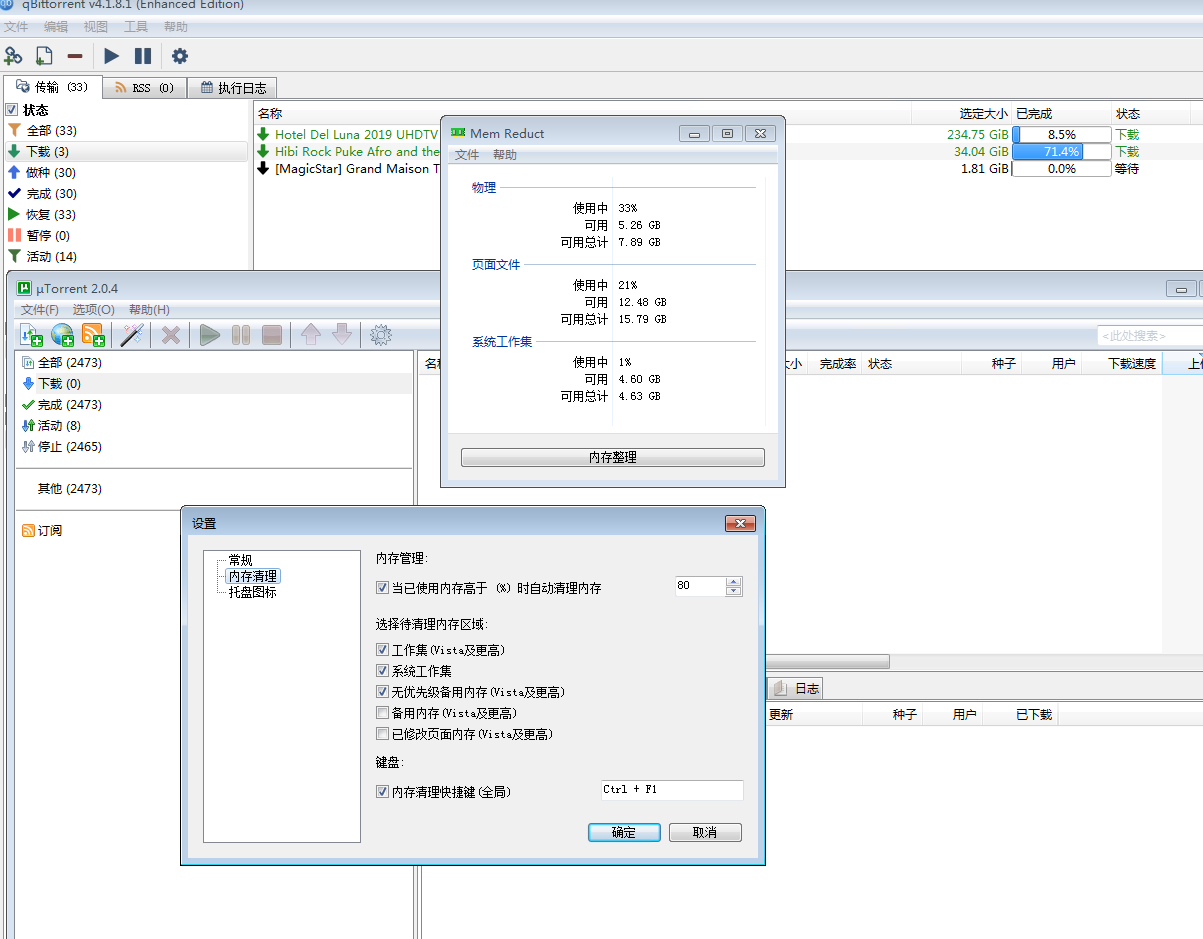This screenshot has width=1203, height=939.
Task: Toggle the 状态 checkbox in qBittorrent sidebar
Action: click(12, 110)
